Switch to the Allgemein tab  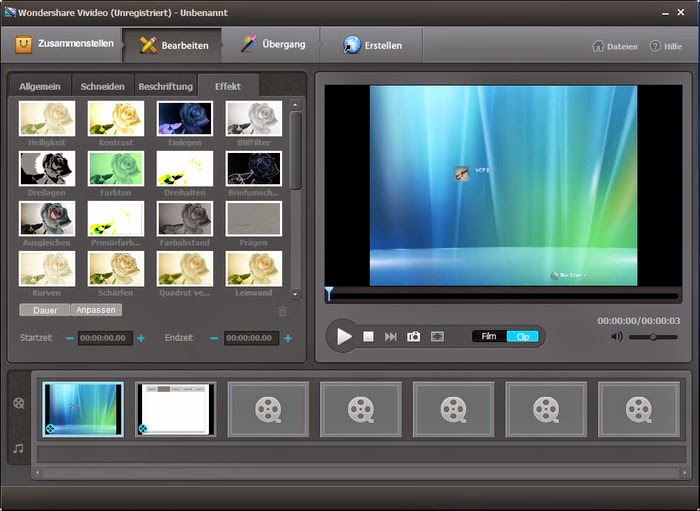tap(40, 86)
